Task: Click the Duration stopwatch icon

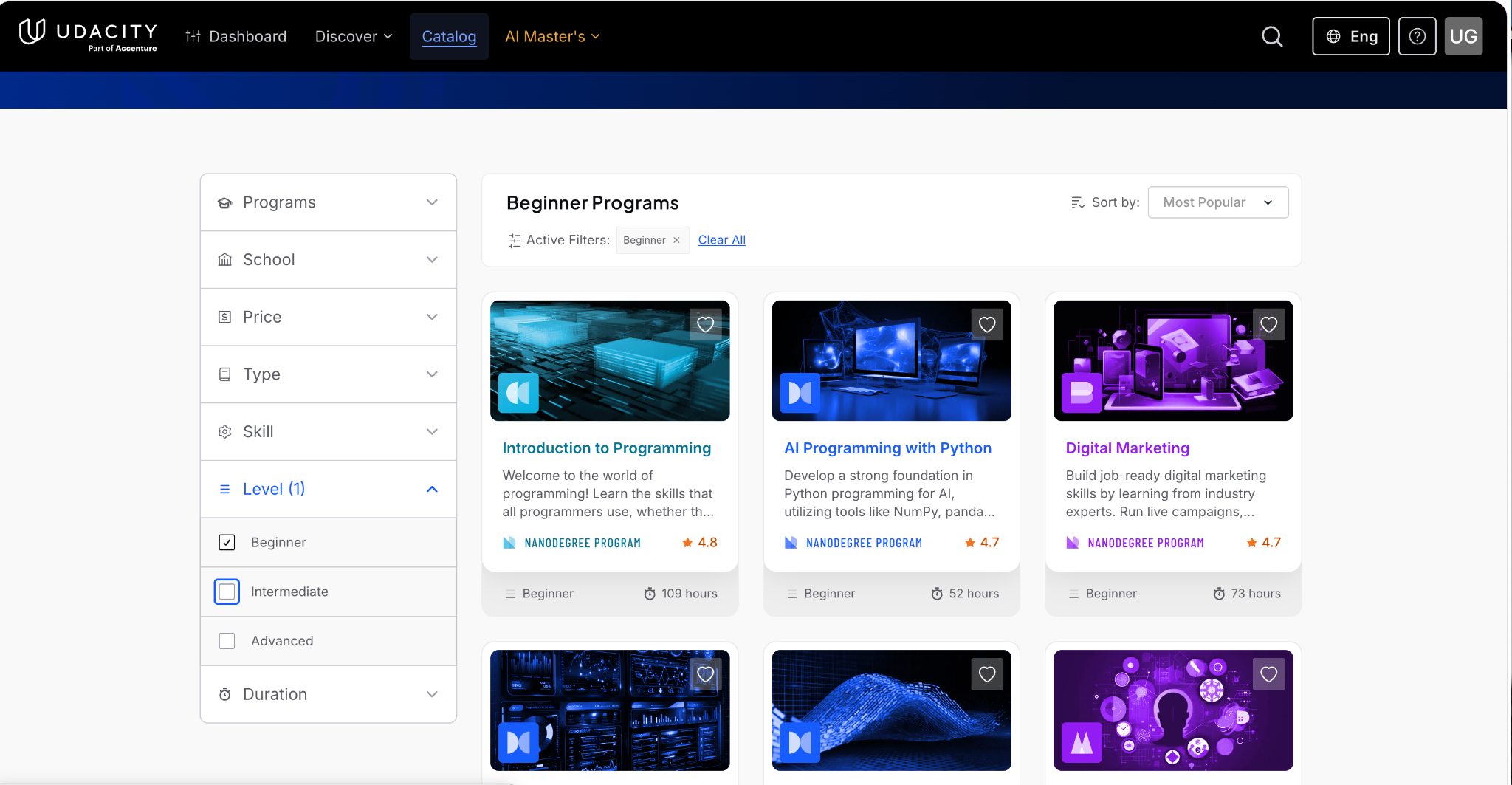Action: click(225, 694)
